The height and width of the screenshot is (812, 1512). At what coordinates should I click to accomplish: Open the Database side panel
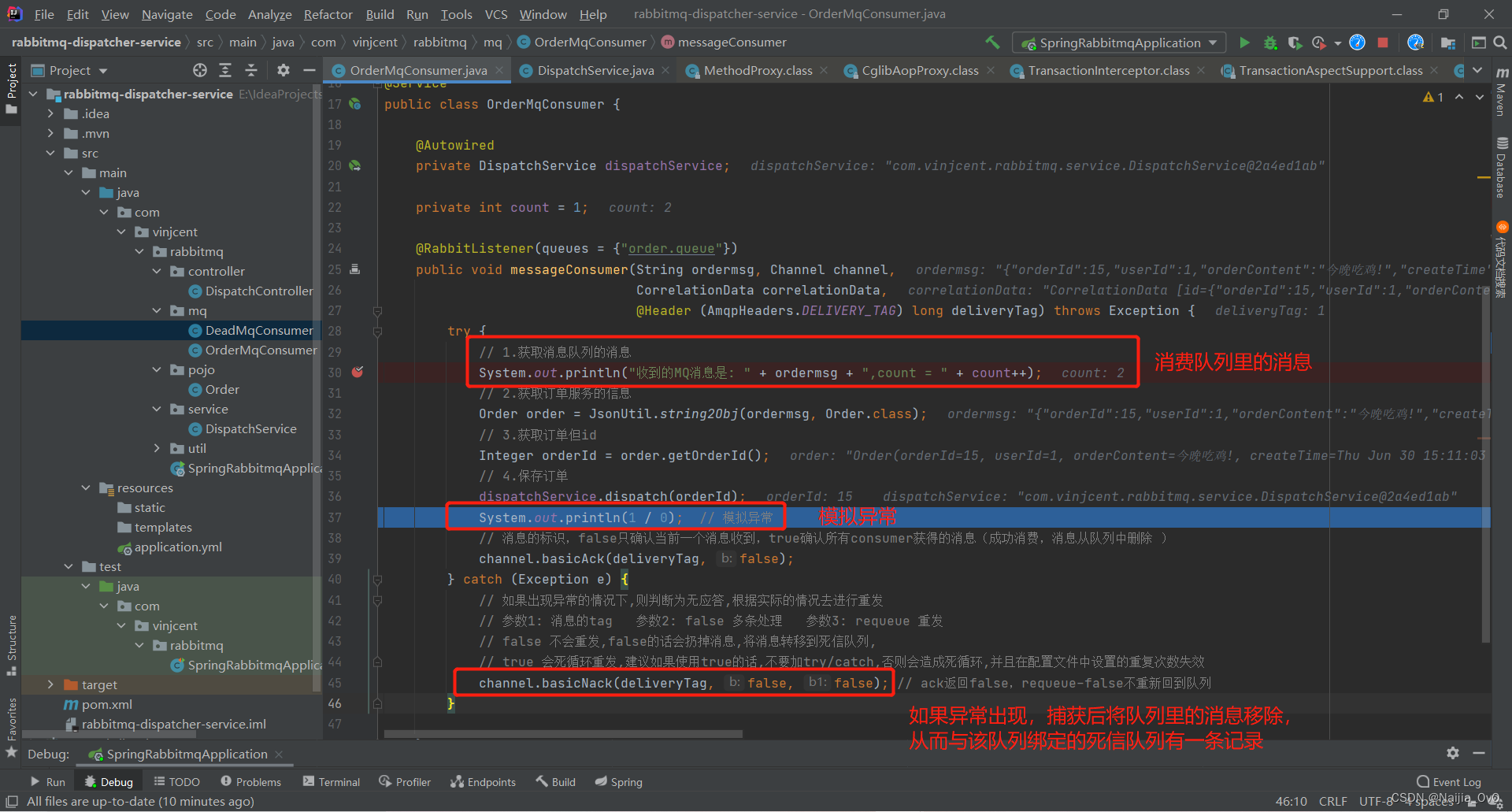pos(1501,168)
